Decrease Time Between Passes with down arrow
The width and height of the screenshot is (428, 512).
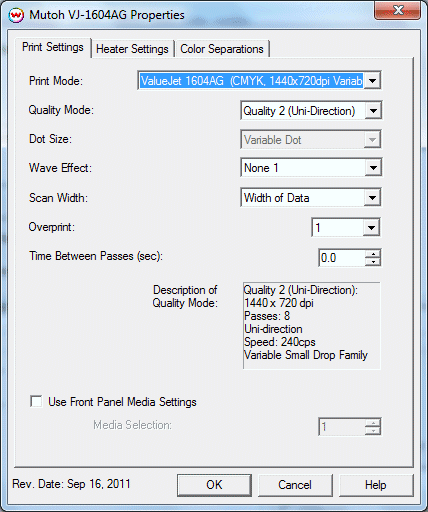coord(373,262)
